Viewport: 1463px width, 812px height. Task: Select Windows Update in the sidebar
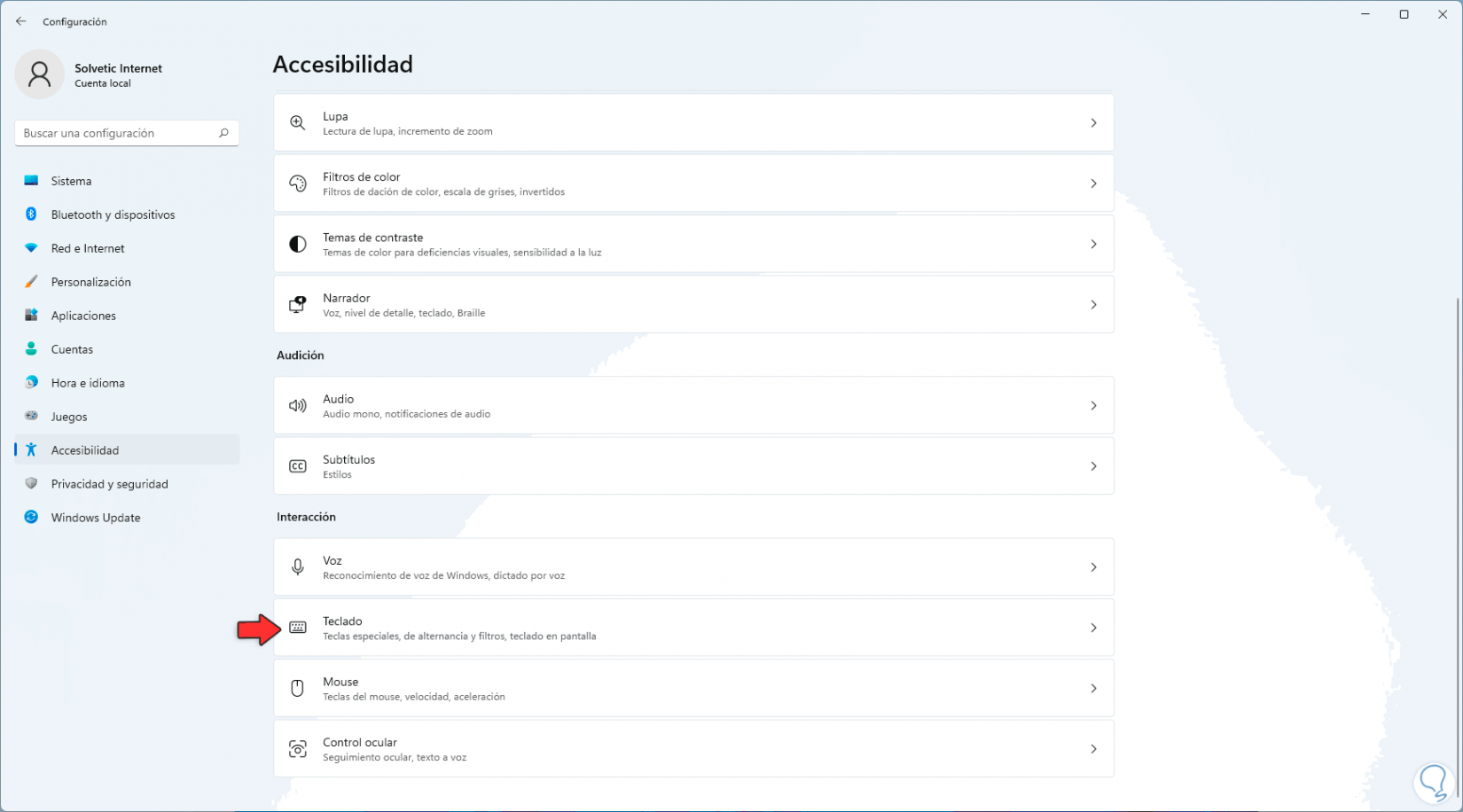click(96, 518)
